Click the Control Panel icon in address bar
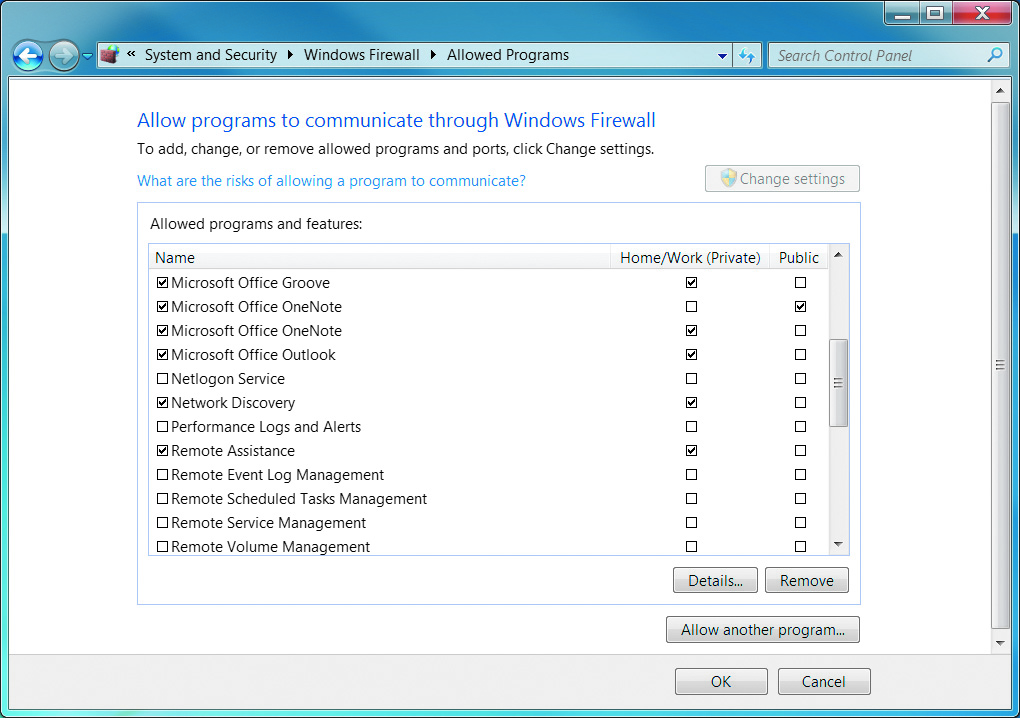Viewport: 1020px width, 718px height. coord(110,55)
